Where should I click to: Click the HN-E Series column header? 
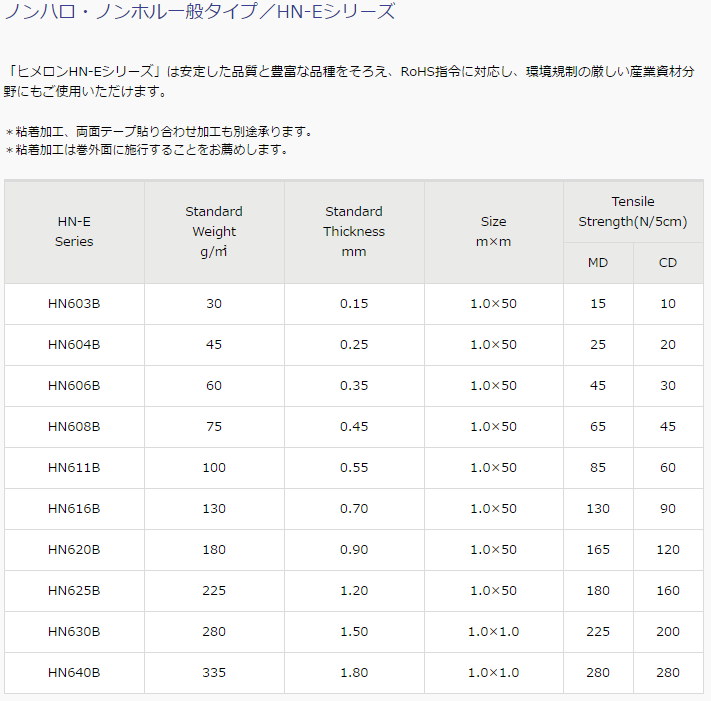click(74, 231)
